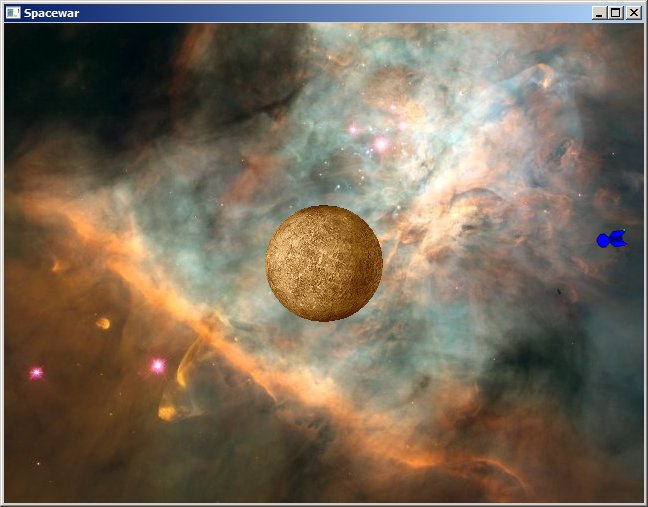Click the small orange glowing blob left of planet
This screenshot has height=507, width=648.
[103, 323]
